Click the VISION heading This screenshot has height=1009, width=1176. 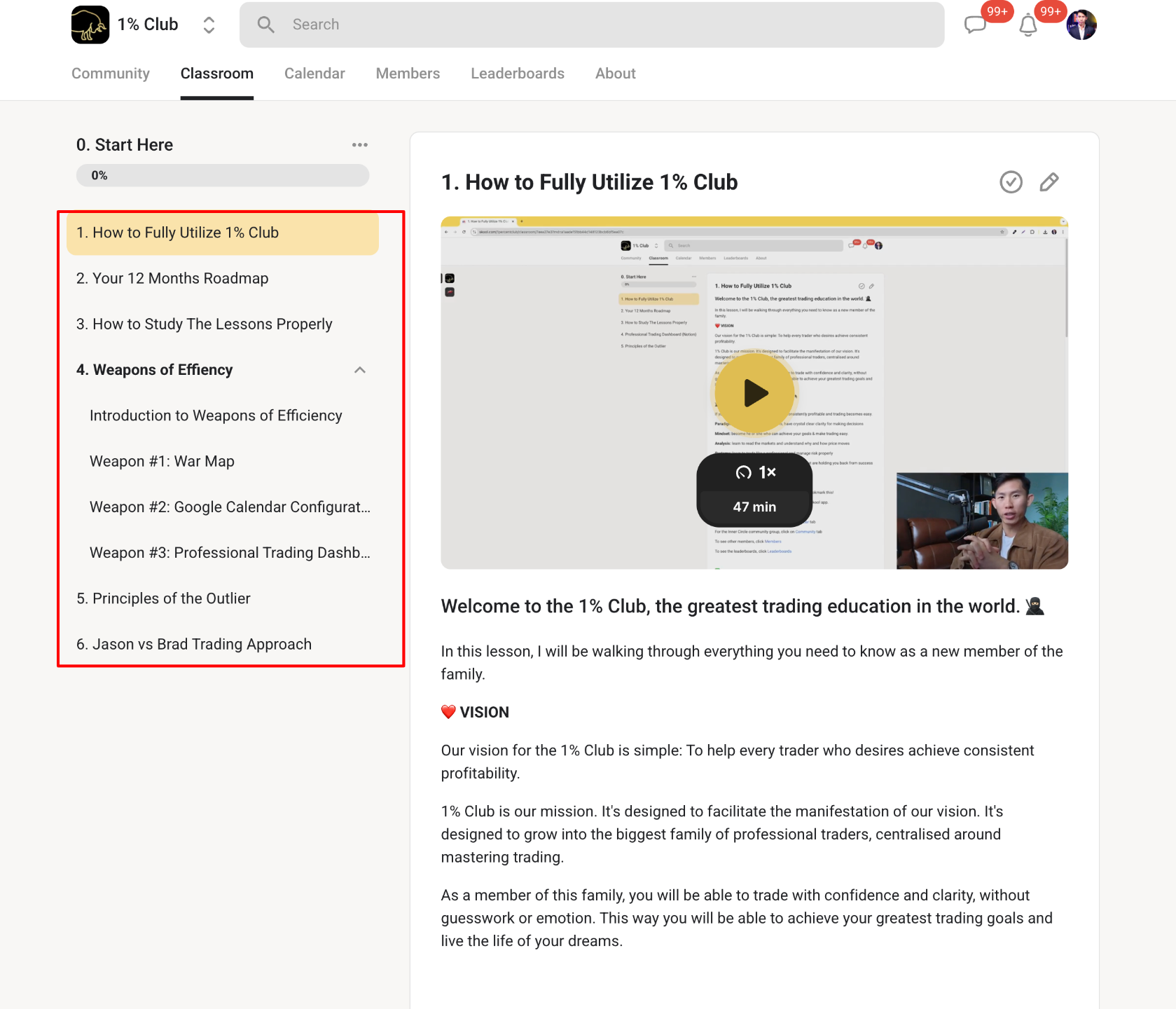[x=485, y=712]
